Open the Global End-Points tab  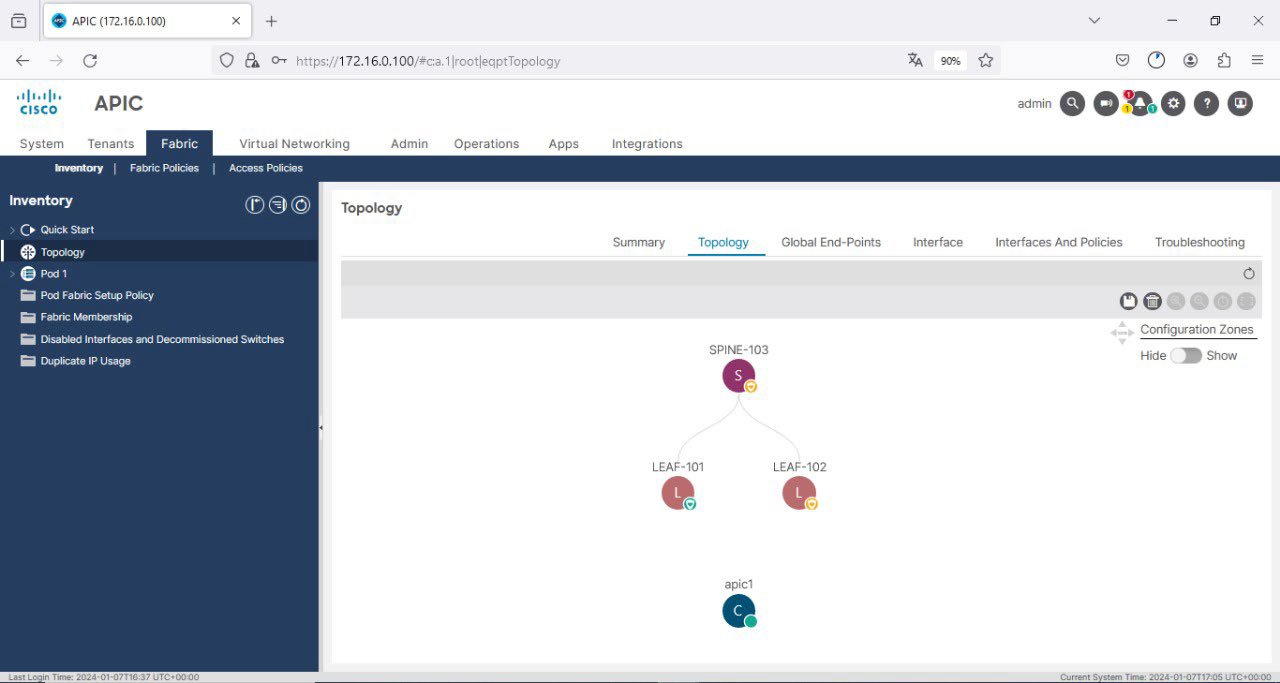(831, 242)
